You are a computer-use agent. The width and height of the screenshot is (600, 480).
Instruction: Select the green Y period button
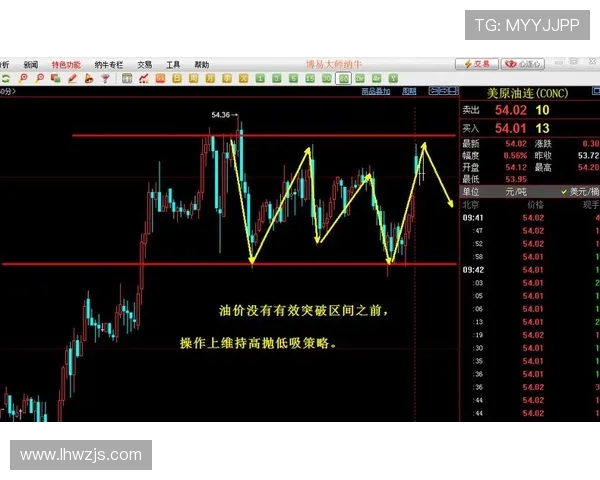tap(393, 78)
